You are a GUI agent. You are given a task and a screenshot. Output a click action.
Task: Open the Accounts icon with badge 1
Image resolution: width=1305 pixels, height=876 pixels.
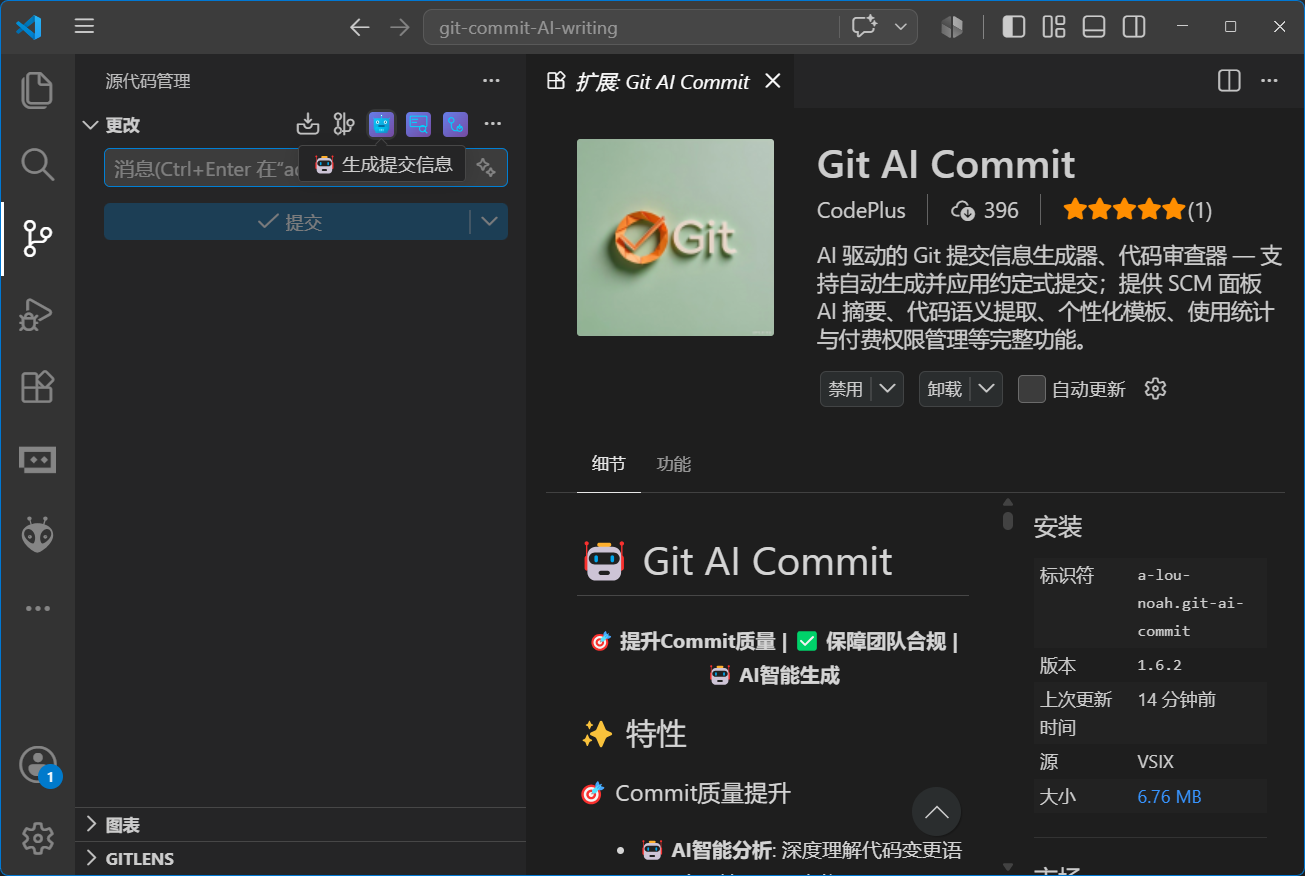click(x=38, y=766)
